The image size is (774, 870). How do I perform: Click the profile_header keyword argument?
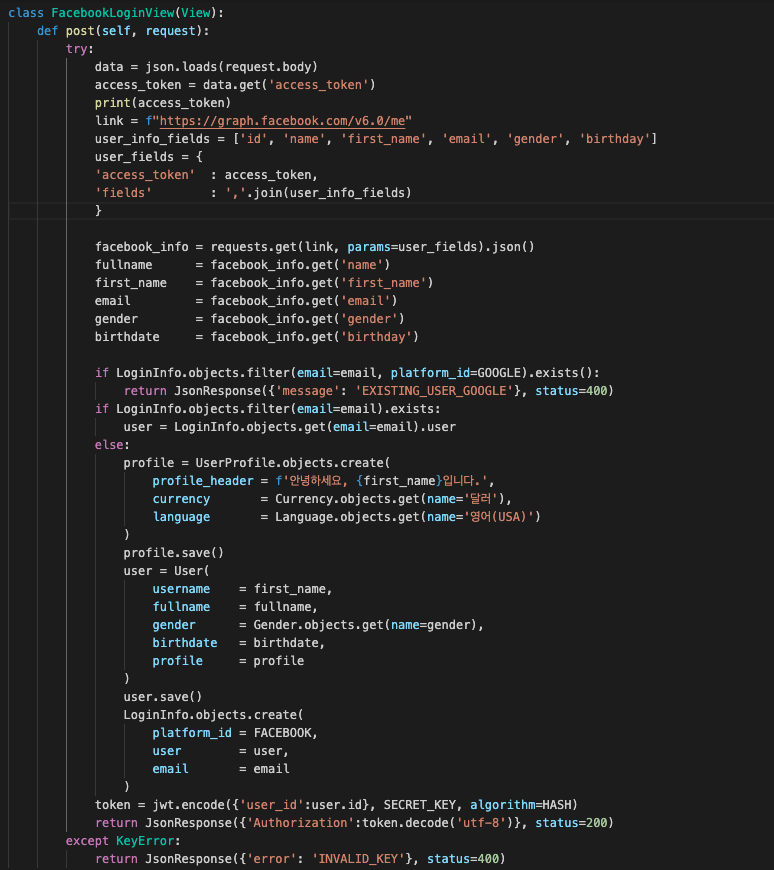click(x=203, y=481)
